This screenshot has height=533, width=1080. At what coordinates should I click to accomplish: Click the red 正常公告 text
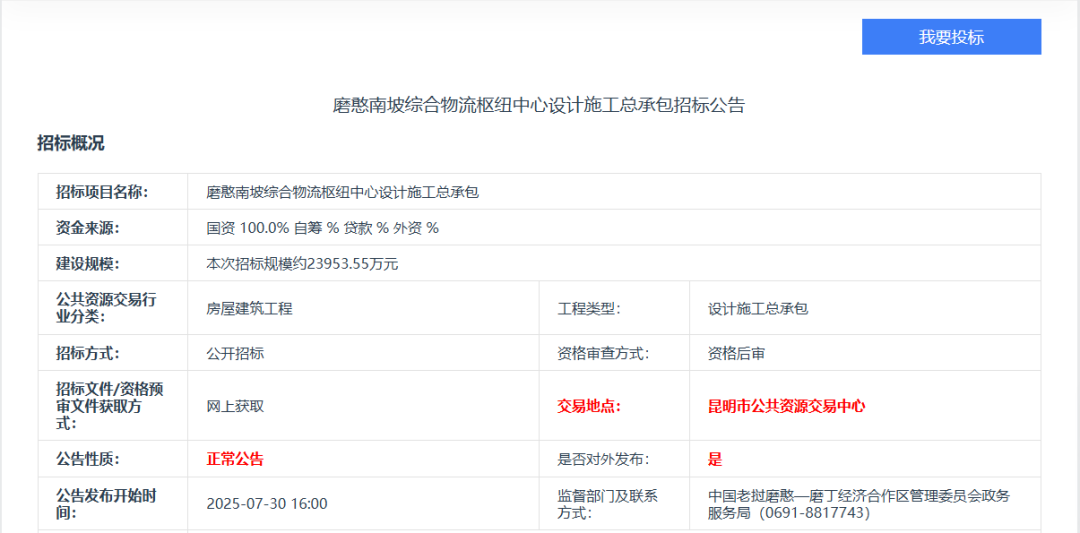[235, 460]
